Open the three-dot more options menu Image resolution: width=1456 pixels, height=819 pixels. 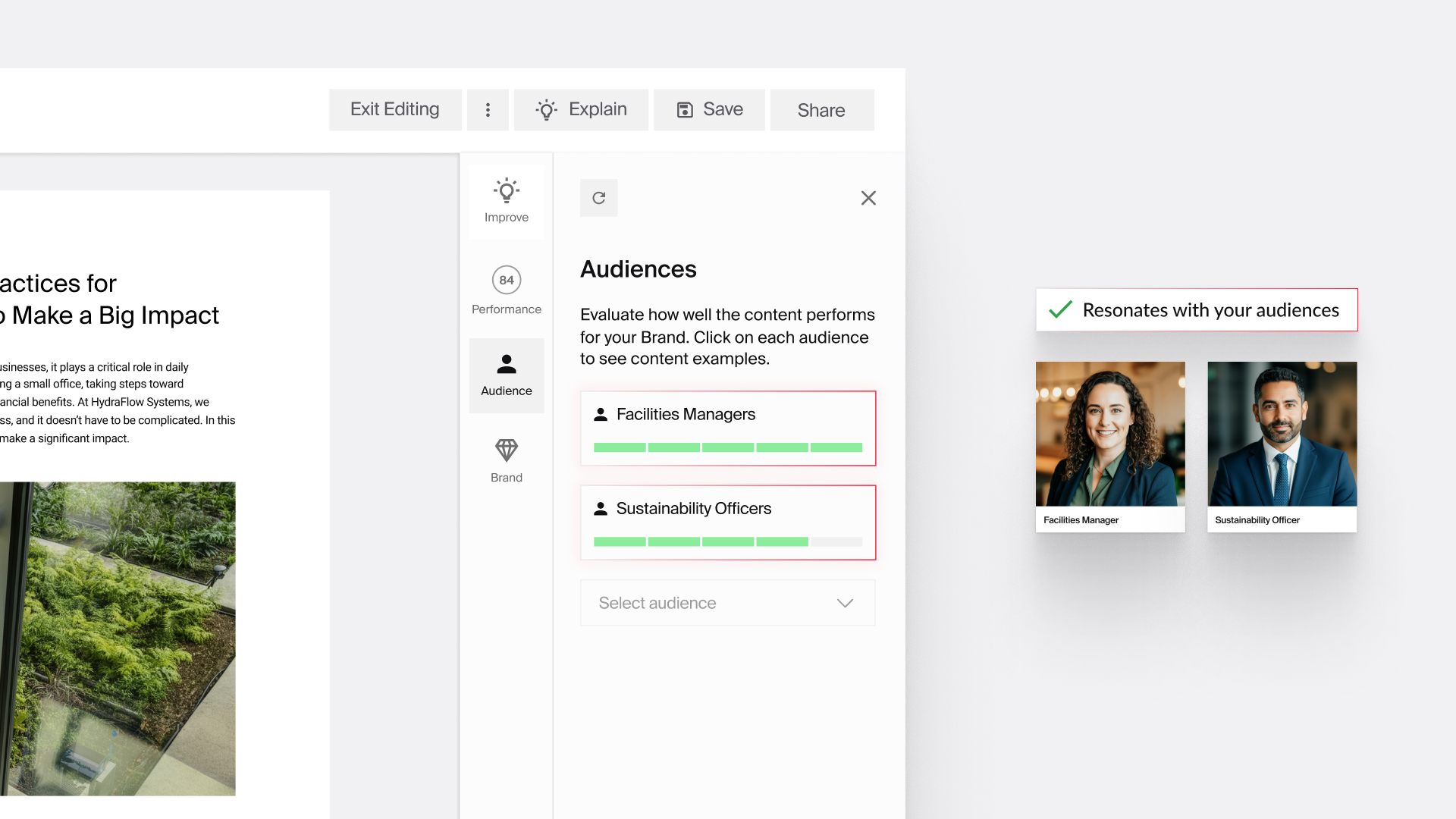click(488, 110)
